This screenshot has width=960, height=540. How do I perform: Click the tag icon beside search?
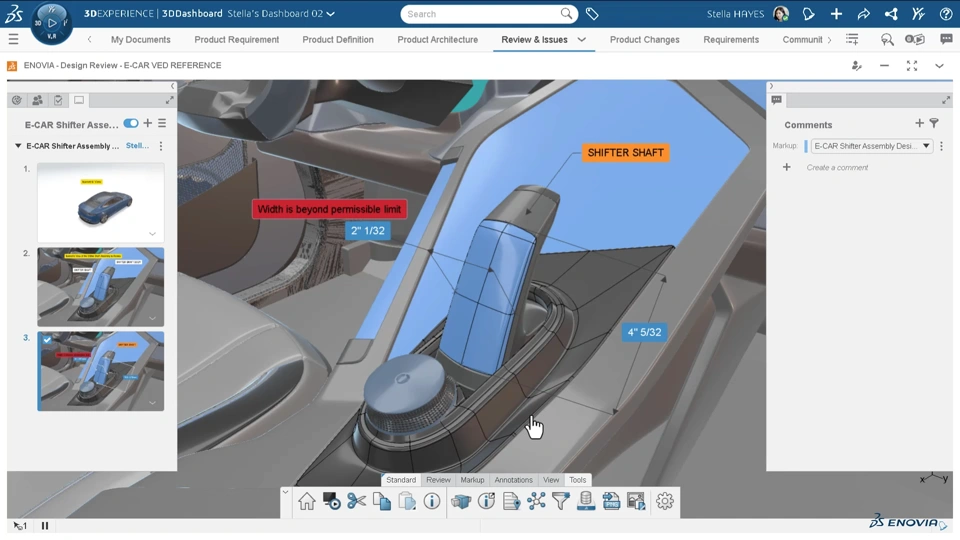click(x=592, y=13)
